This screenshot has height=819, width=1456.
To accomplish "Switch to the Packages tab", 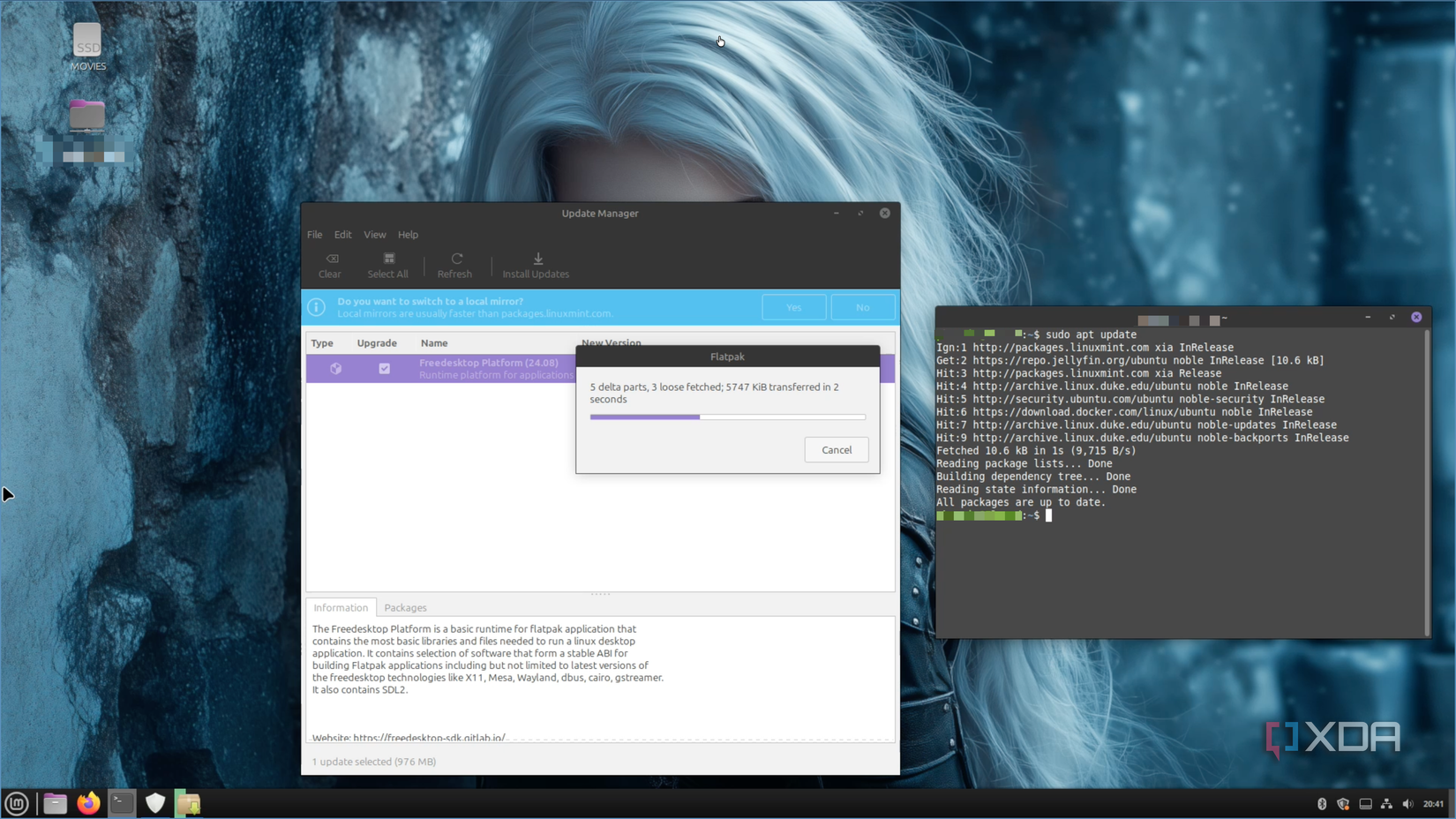I will (x=405, y=607).
